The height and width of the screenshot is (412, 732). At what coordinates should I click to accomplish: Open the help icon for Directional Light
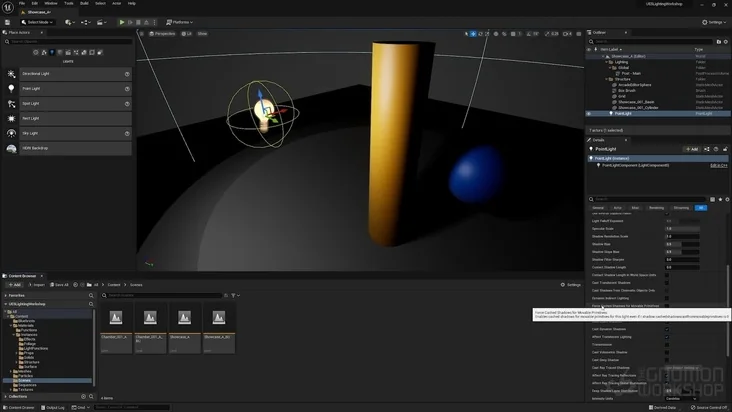point(127,74)
